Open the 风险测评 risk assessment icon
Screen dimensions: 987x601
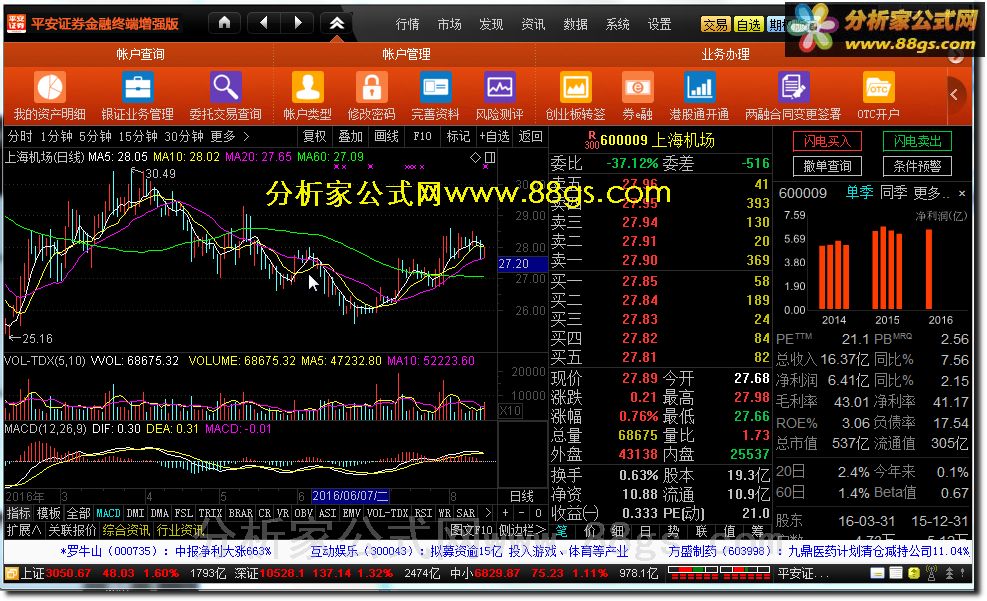coord(500,87)
